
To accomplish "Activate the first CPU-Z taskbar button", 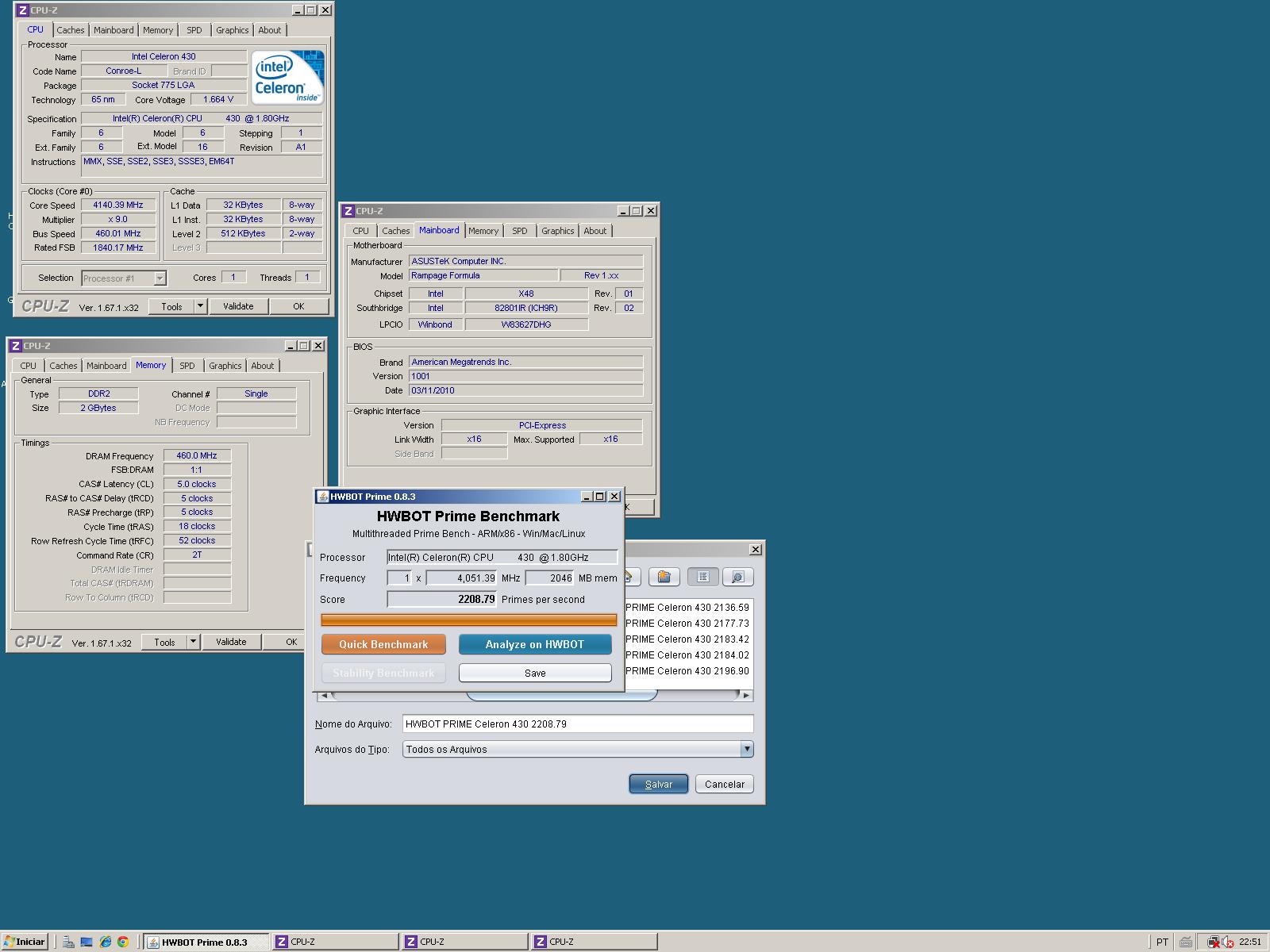I will point(335,942).
